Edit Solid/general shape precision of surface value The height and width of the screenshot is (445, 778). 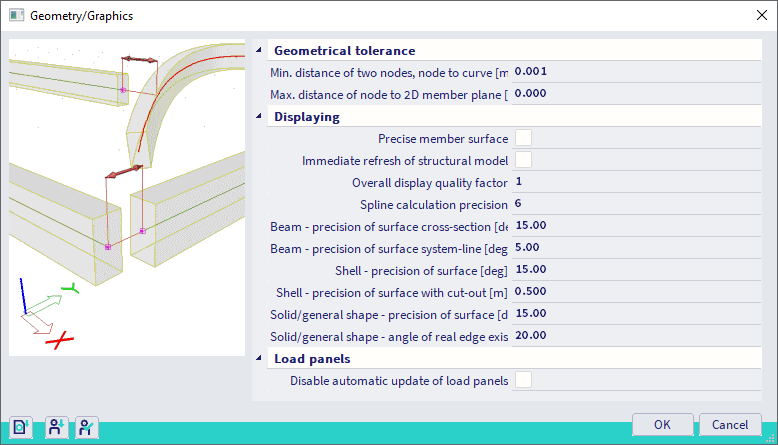[636, 314]
